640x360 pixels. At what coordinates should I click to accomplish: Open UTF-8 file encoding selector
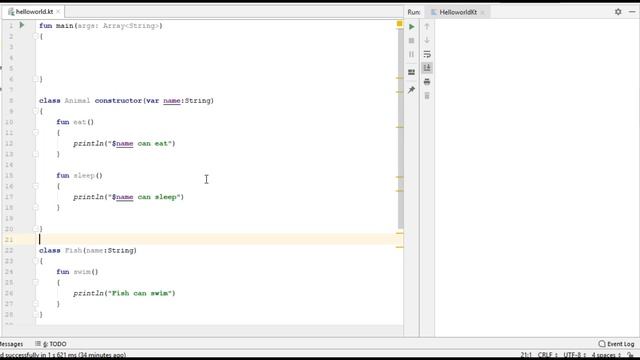coord(574,355)
